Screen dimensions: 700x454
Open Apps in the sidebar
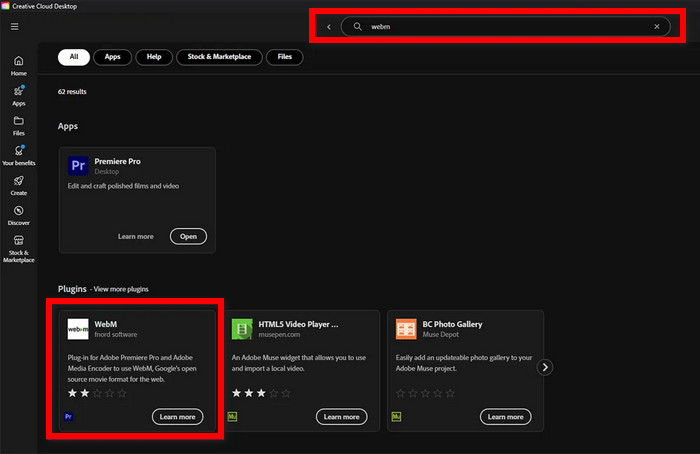(x=18, y=96)
